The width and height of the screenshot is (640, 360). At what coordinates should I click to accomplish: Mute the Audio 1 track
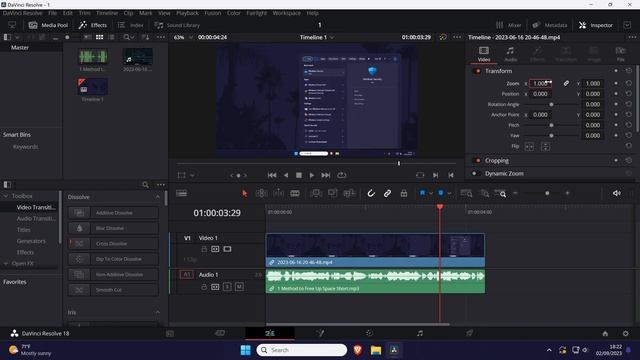coord(239,287)
